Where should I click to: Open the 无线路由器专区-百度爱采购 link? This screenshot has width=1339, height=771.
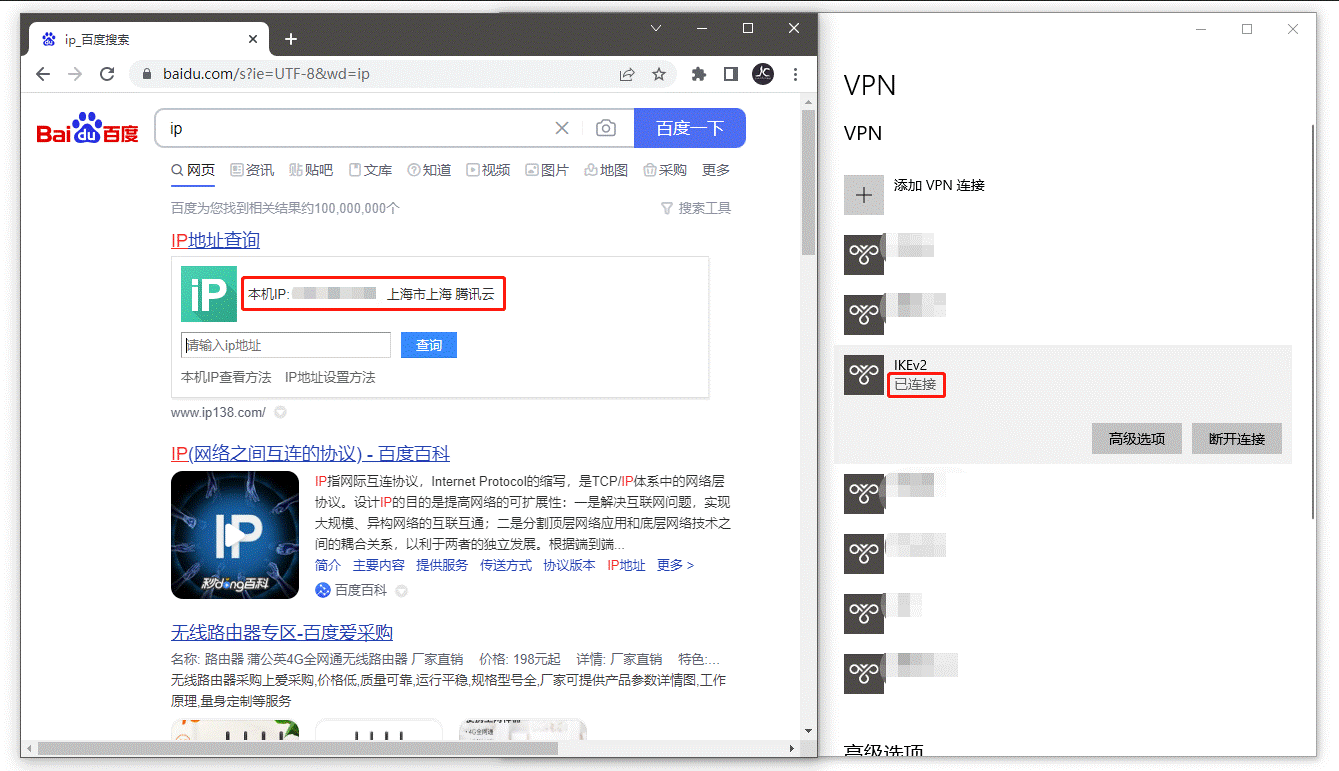pos(282,633)
